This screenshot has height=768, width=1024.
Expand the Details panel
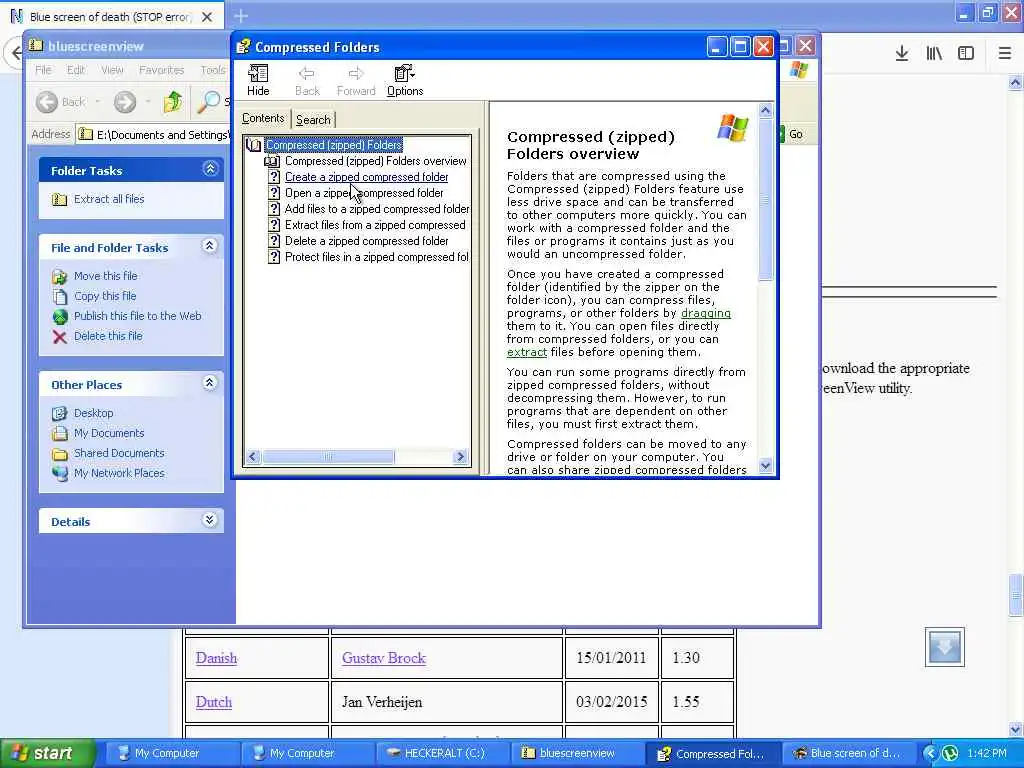210,520
